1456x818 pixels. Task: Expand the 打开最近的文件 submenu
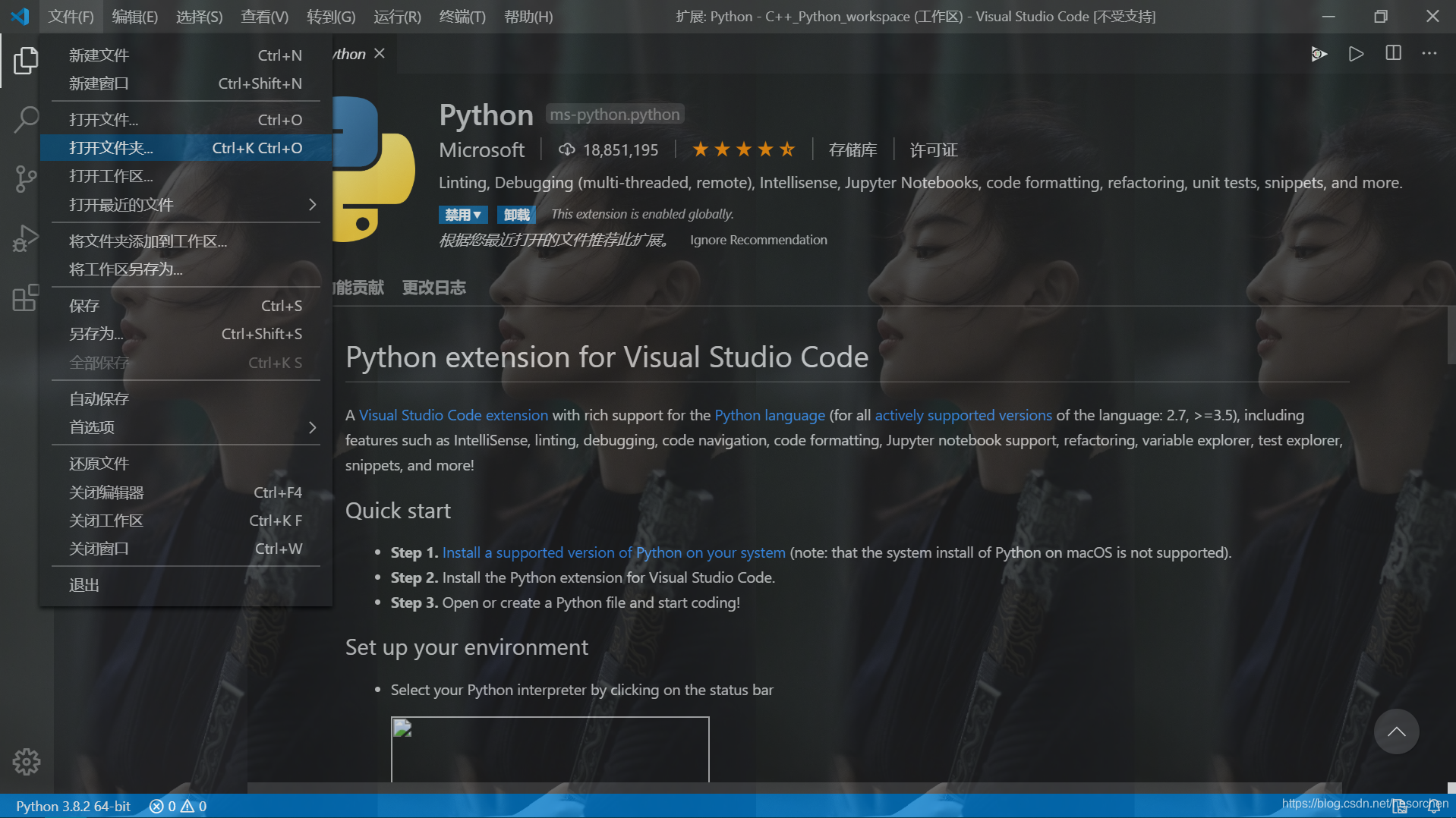click(x=186, y=205)
